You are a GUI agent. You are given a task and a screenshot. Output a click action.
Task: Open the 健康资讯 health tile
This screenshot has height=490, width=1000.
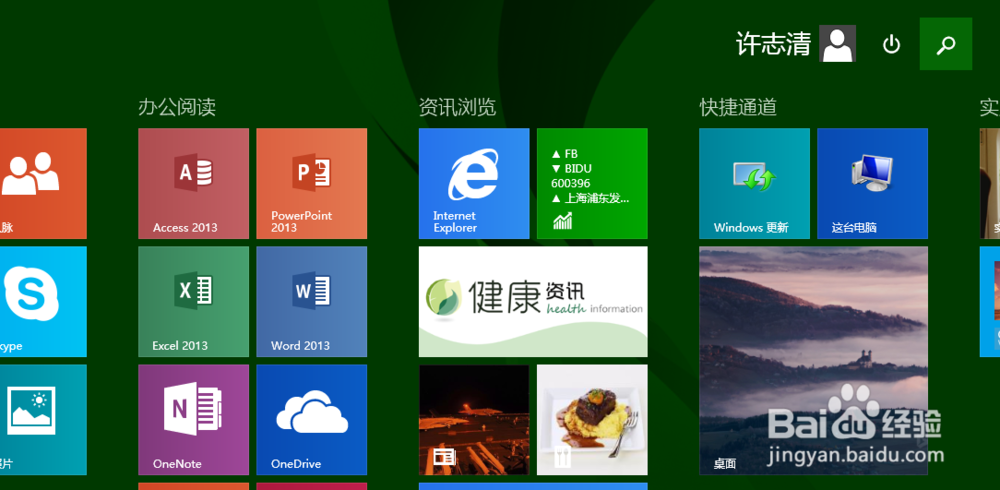click(x=533, y=301)
